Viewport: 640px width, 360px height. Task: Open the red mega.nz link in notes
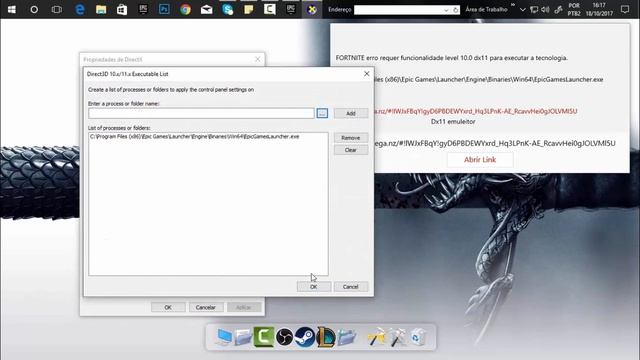pos(476,111)
